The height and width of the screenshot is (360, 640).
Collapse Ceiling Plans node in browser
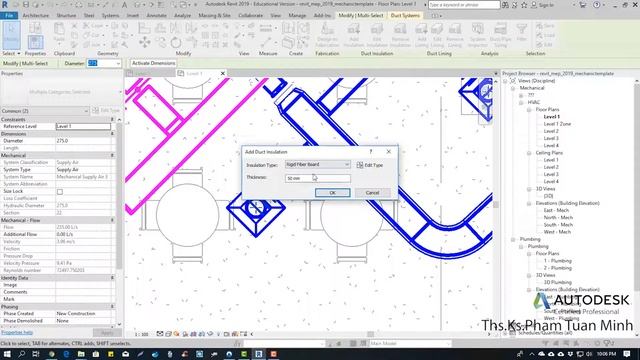coord(529,153)
